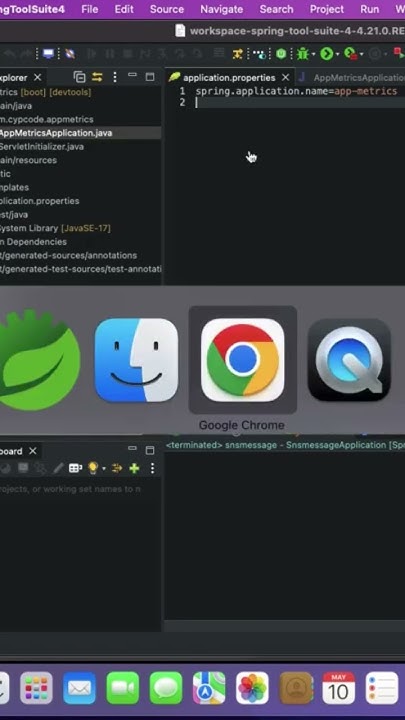This screenshot has height=720, width=405.
Task: Select the cypcode.appmetrics package
Action: 46,119
